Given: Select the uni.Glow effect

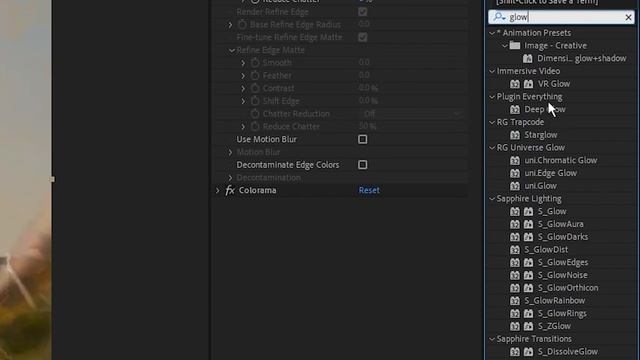Looking at the screenshot, I should click(x=540, y=186).
